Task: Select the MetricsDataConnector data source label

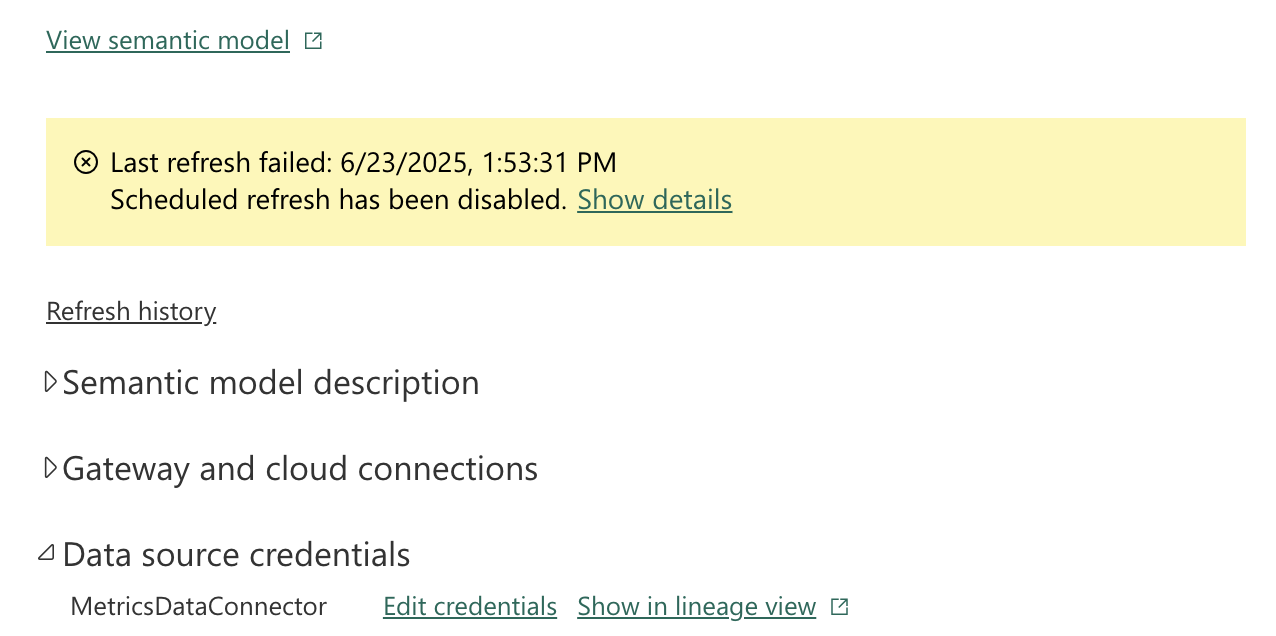Action: point(198,606)
